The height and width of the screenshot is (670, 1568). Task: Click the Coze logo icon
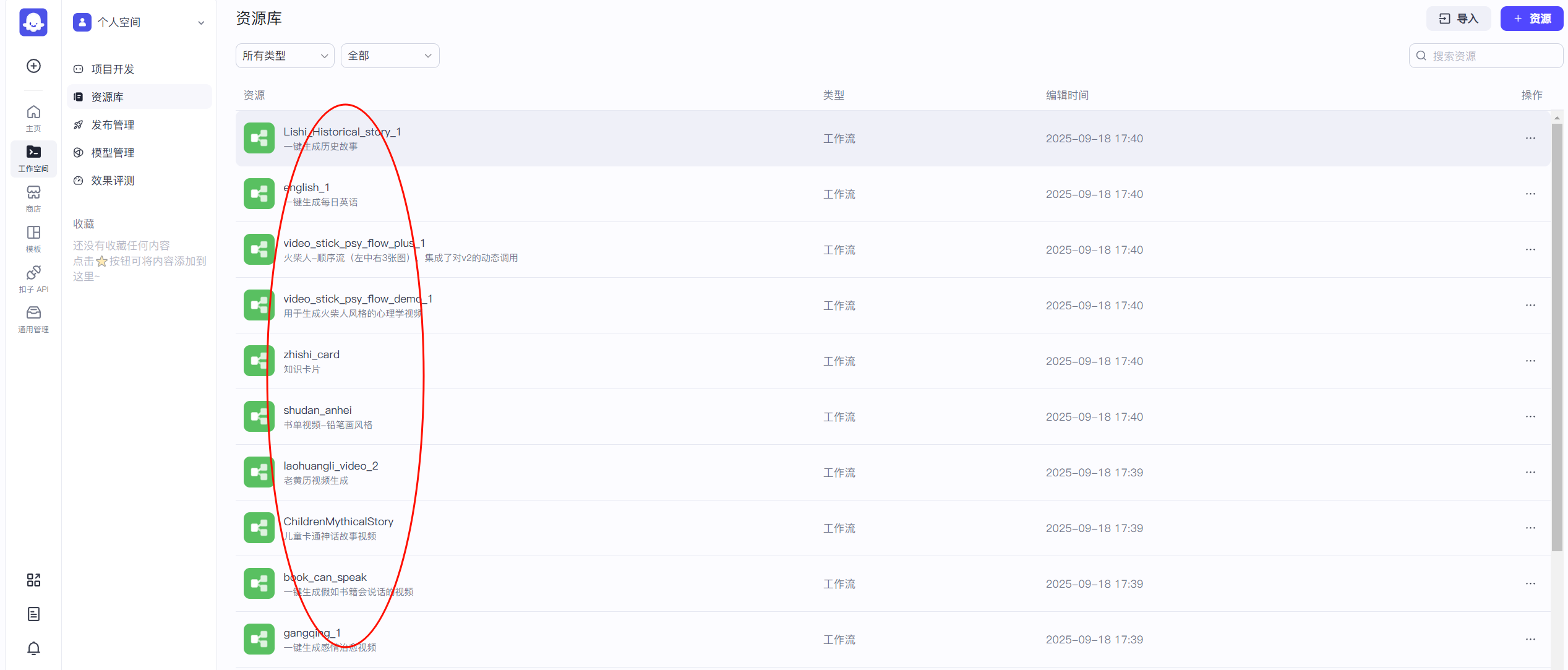(33, 22)
